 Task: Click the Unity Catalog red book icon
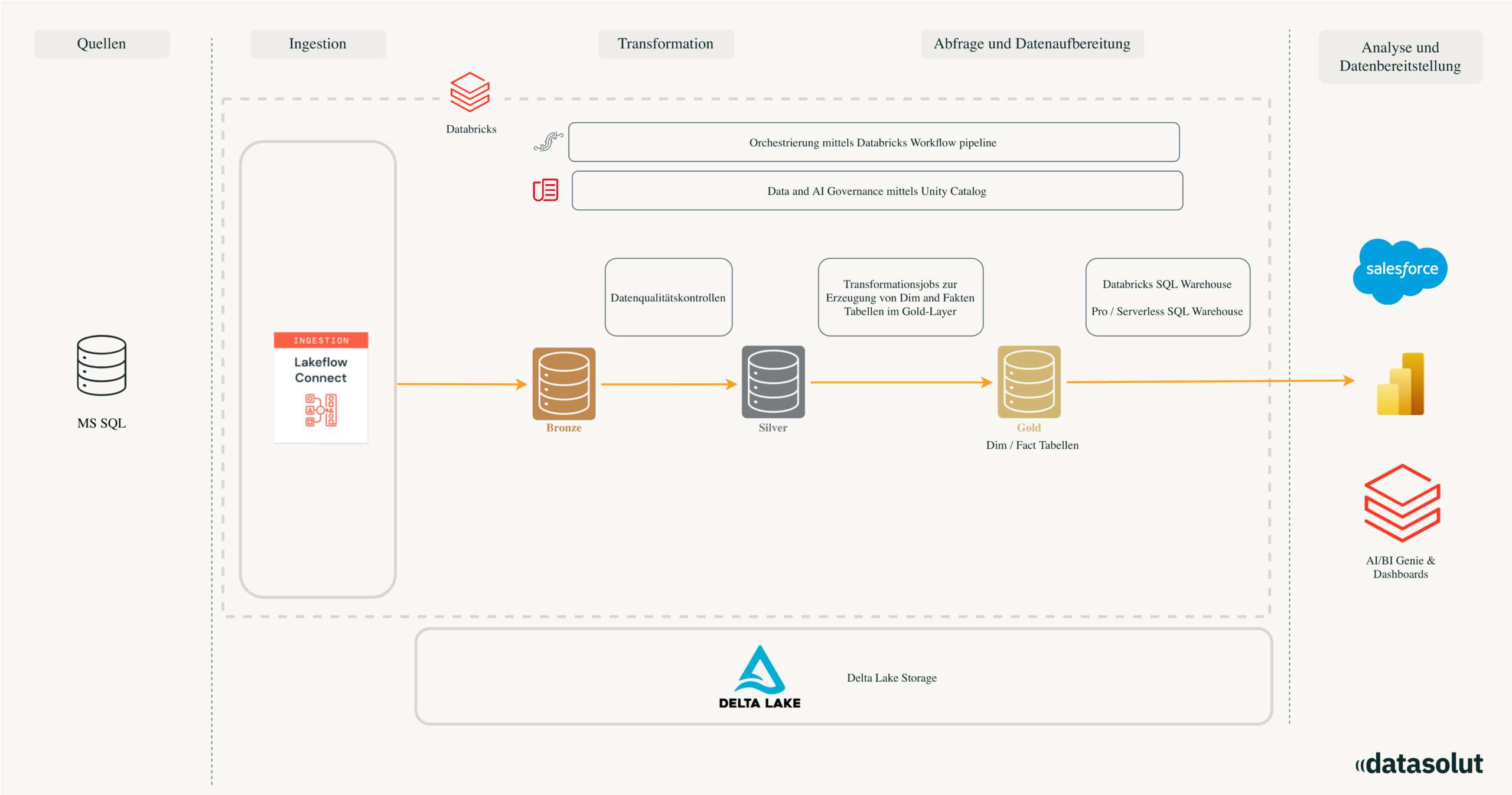tap(545, 190)
